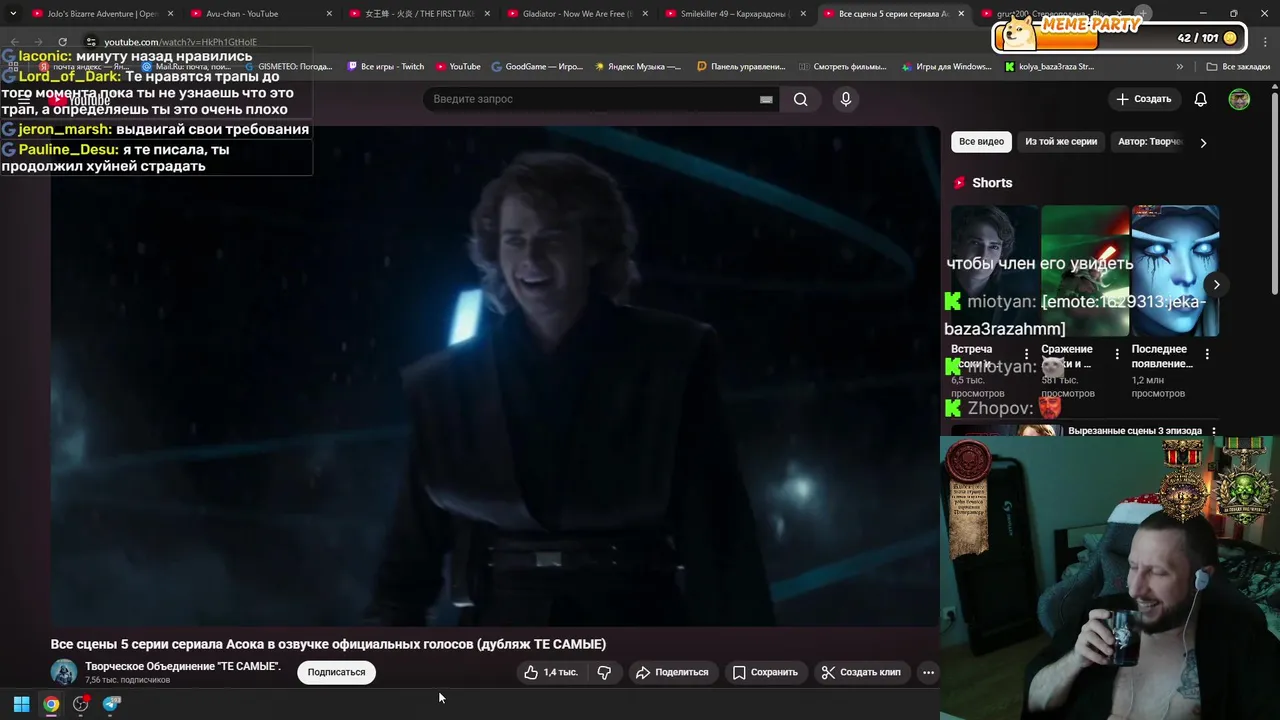The image size is (1280, 720).
Task: Open the Вырезанные сцены 3 эпизода video
Action: coord(1135,431)
